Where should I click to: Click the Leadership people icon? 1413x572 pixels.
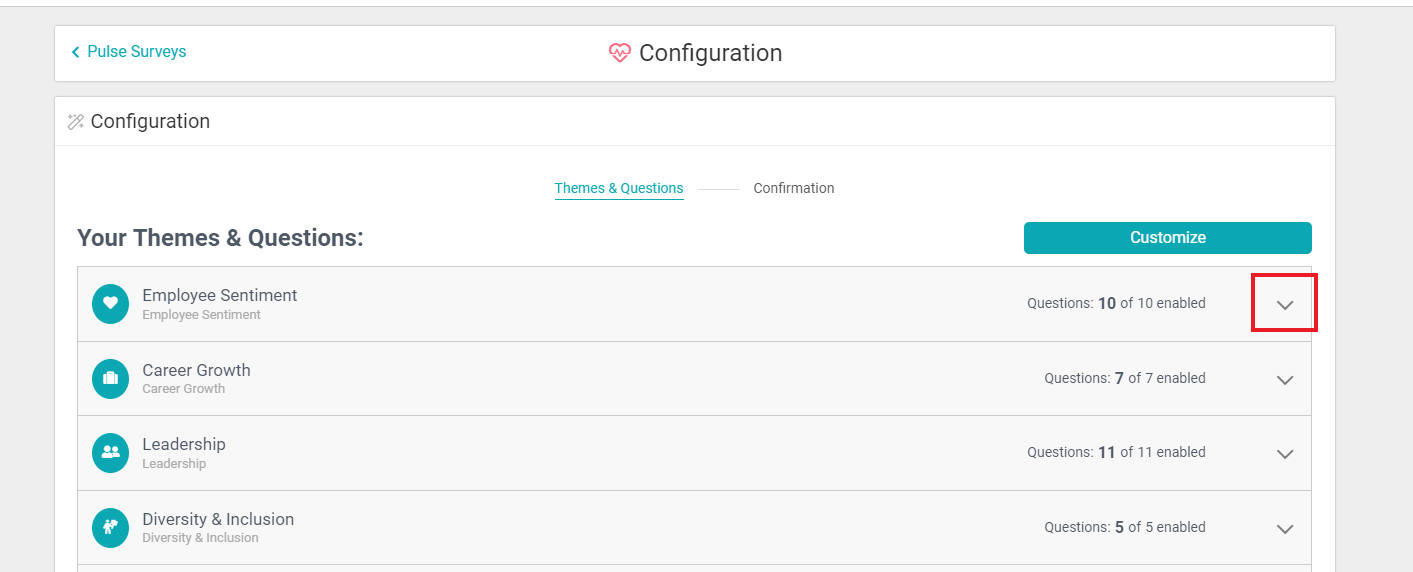(110, 453)
